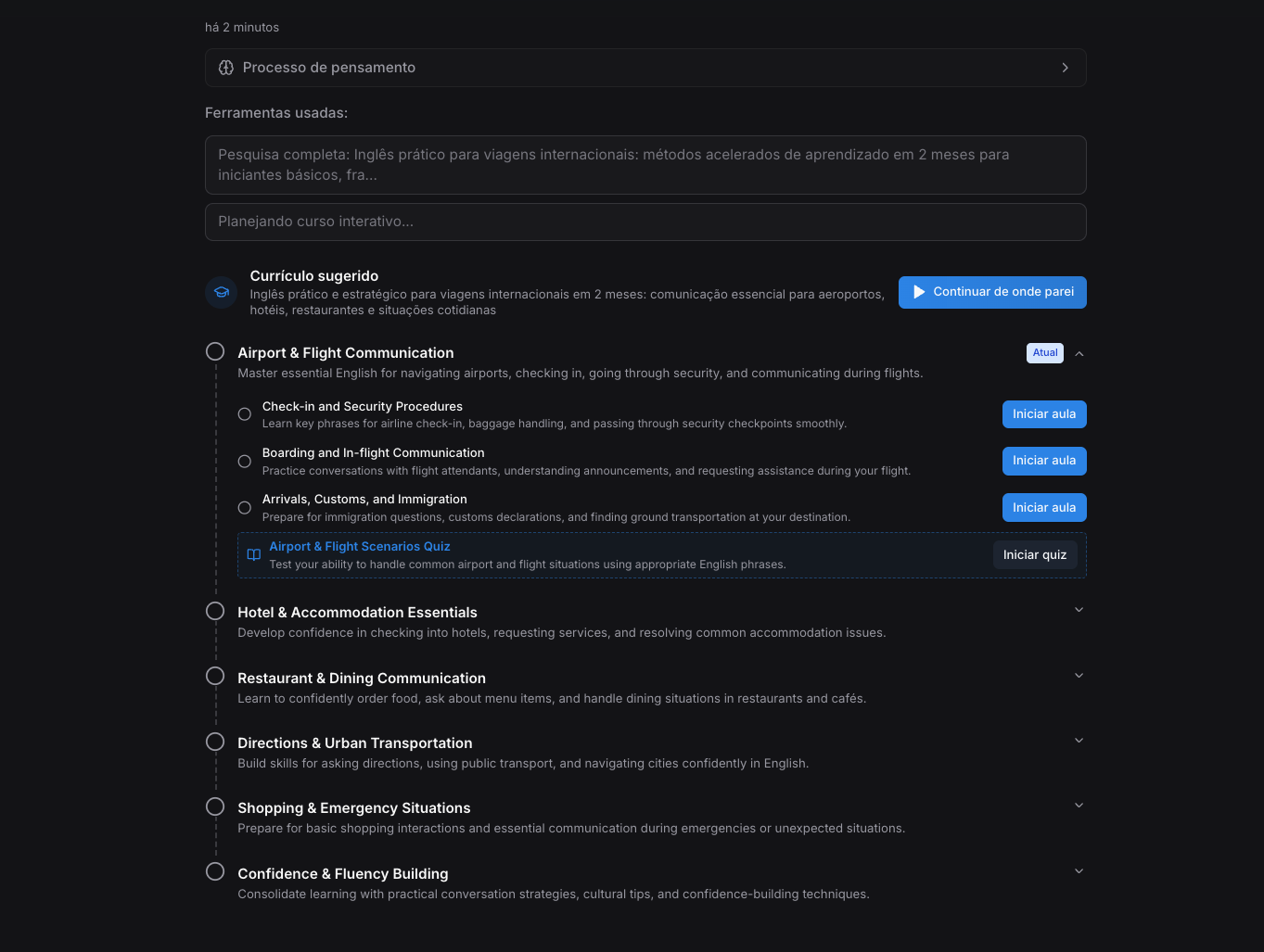The height and width of the screenshot is (952, 1264).
Task: Click the Atual badge on Airport & Flight Communication
Action: pos(1044,352)
